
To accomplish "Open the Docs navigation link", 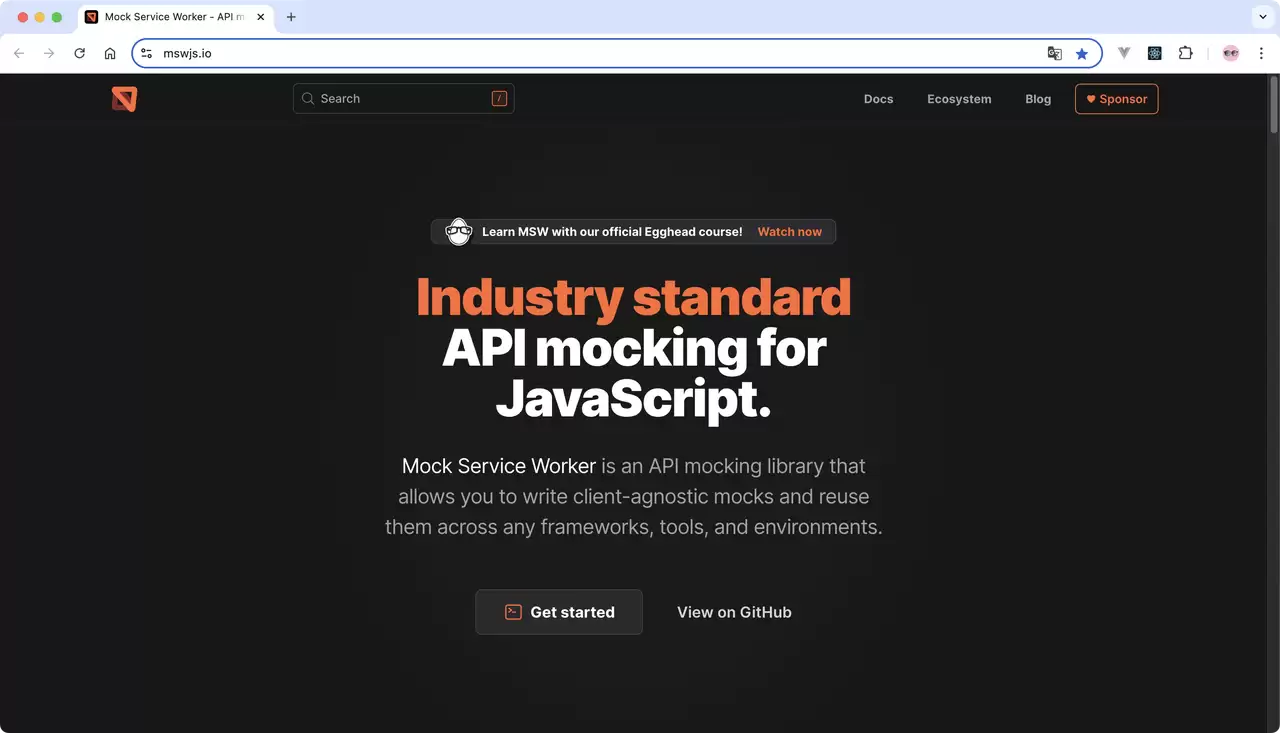I will 878,99.
